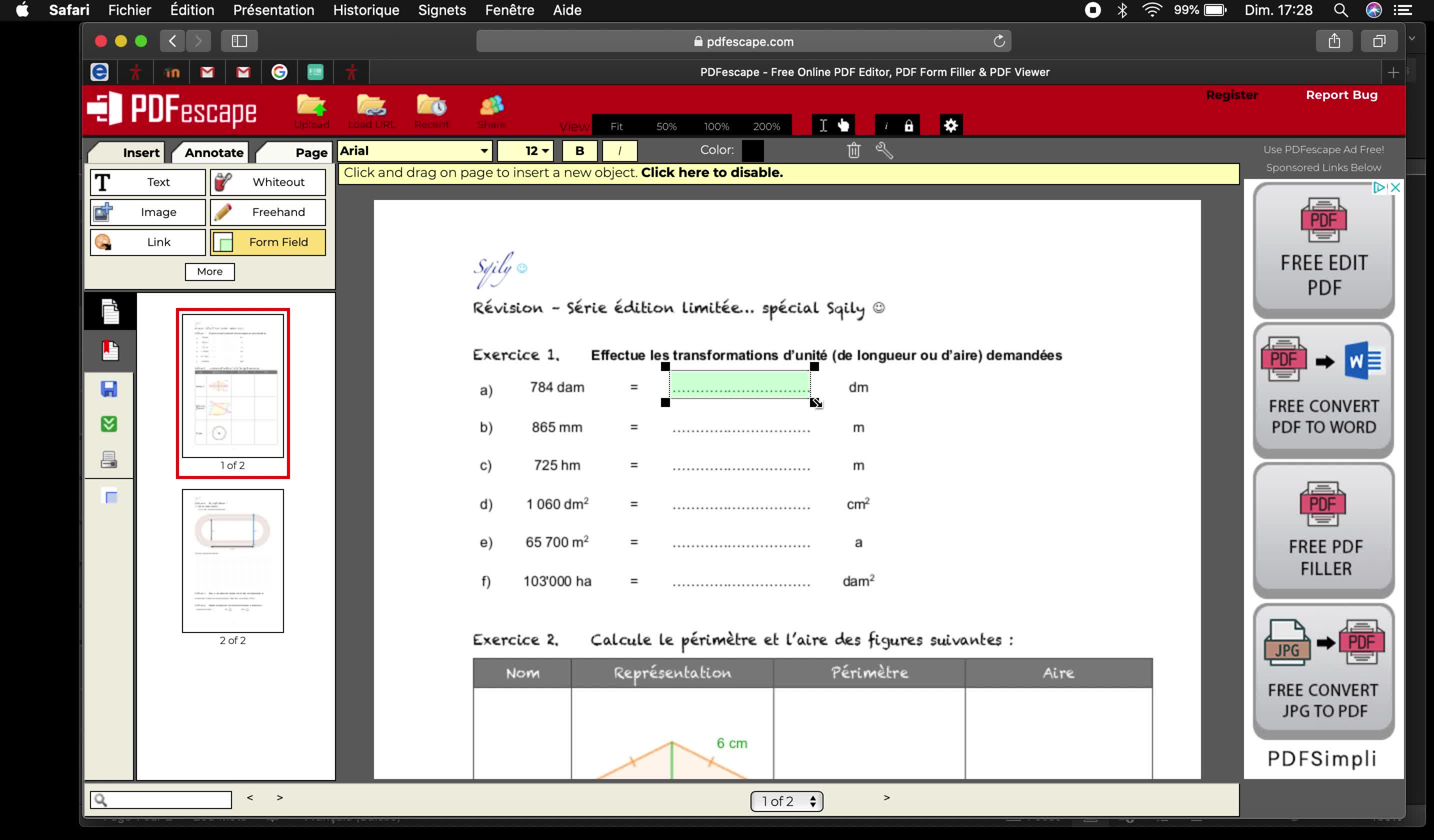This screenshot has width=1434, height=840.
Task: Open the settings gear icon
Action: (950, 126)
